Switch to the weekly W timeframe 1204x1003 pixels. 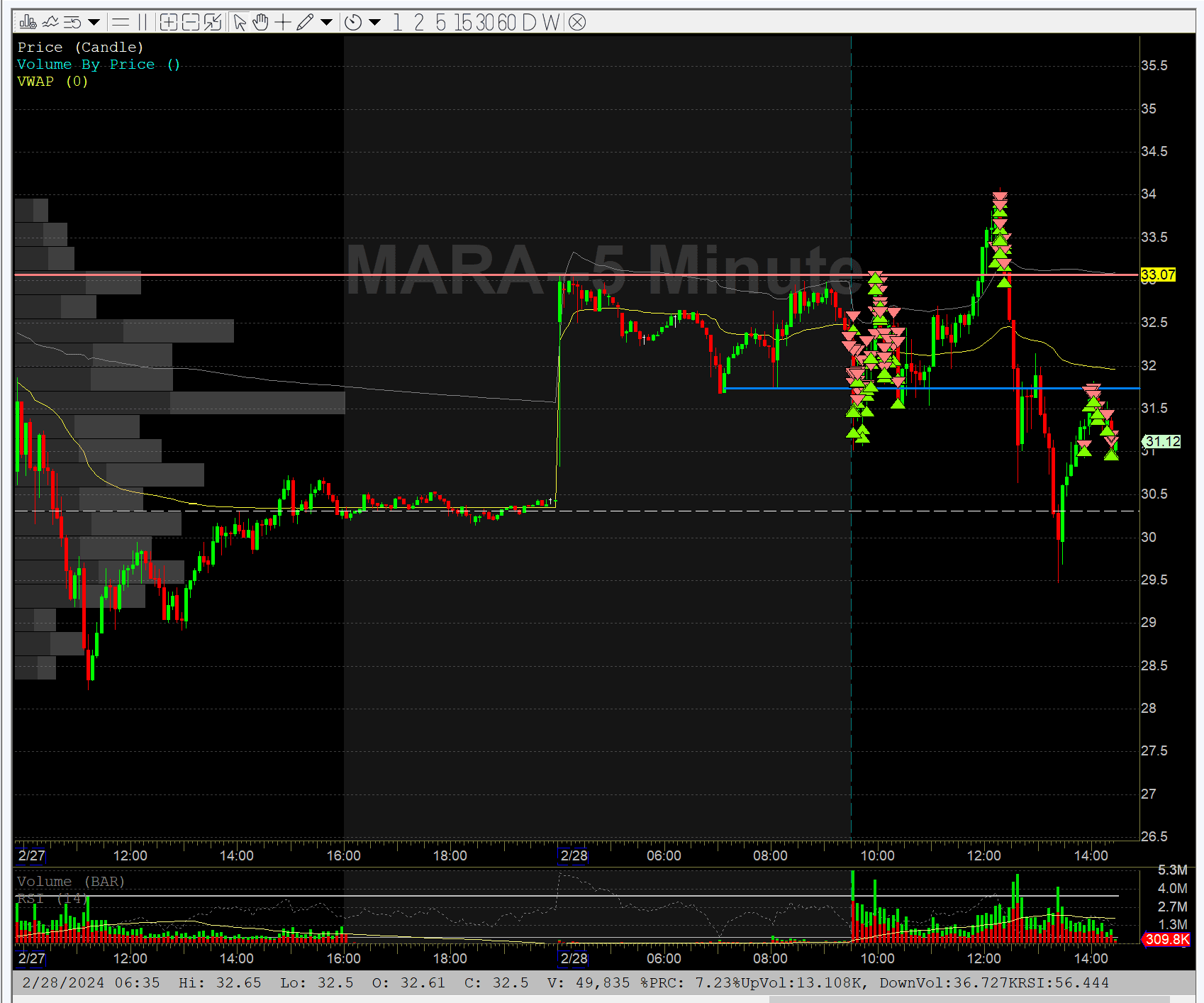(551, 23)
